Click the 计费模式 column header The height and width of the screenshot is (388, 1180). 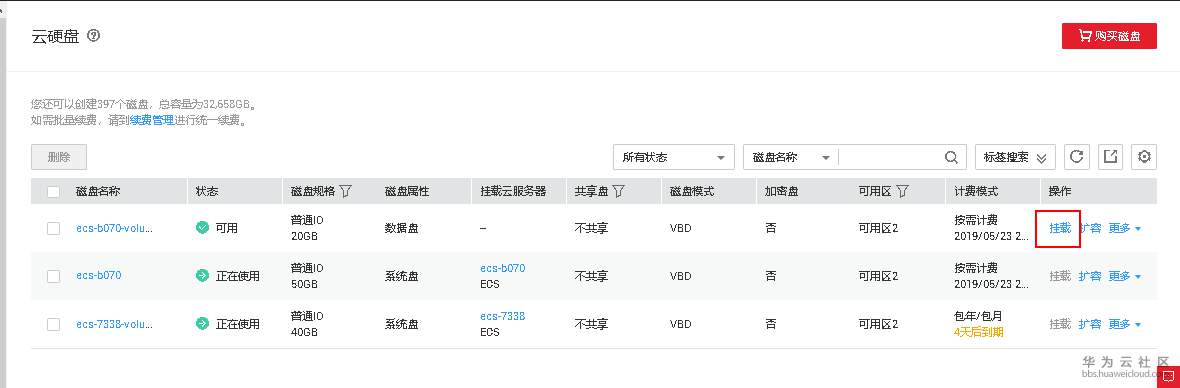(x=976, y=192)
